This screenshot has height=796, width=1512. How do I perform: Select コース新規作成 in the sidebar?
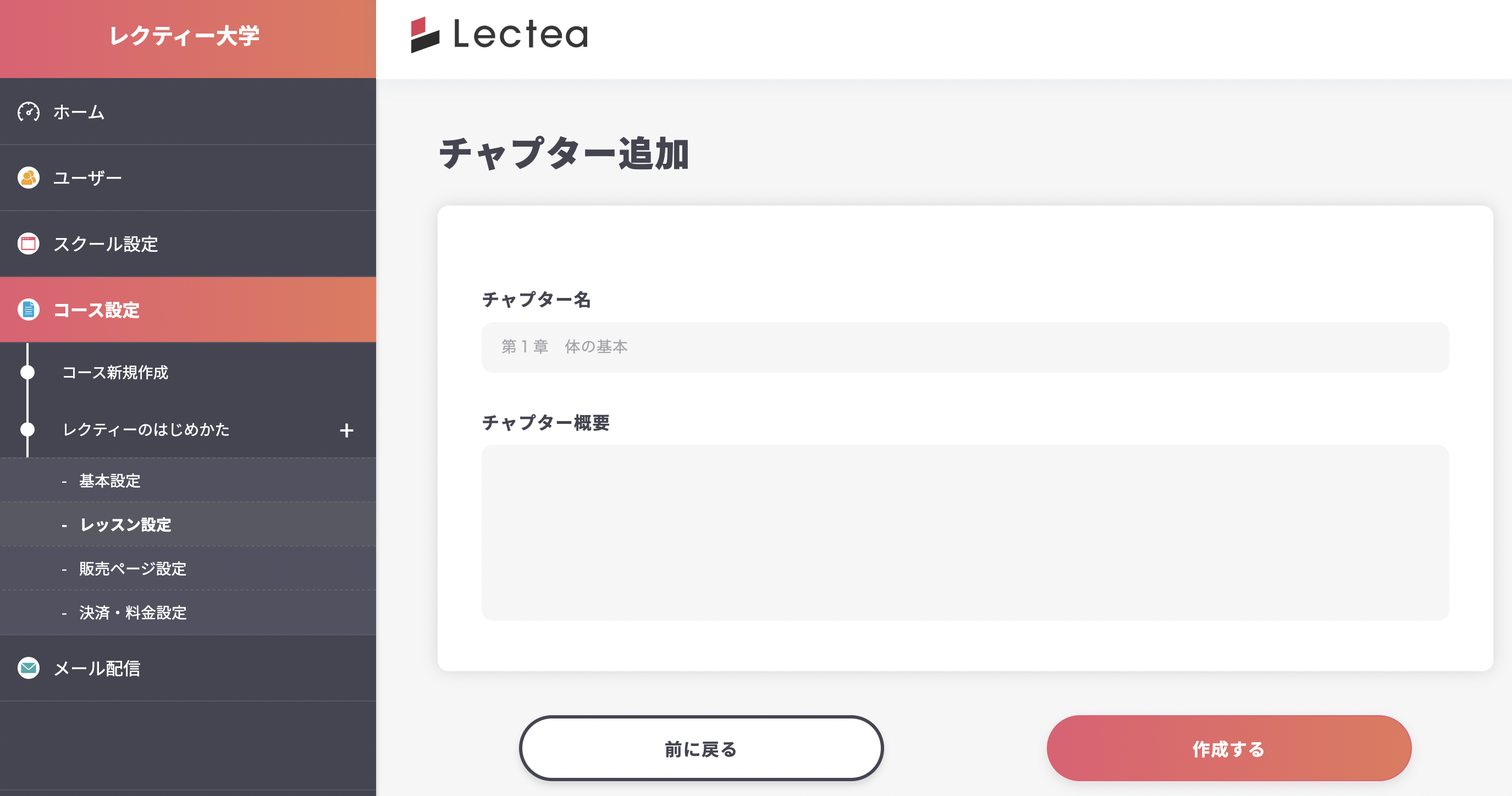pos(115,372)
